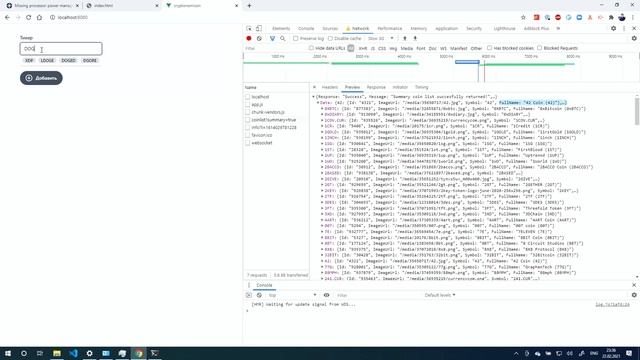This screenshot has height=360, width=640.
Task: Enable Preserve log checkbox
Action: point(296,38)
